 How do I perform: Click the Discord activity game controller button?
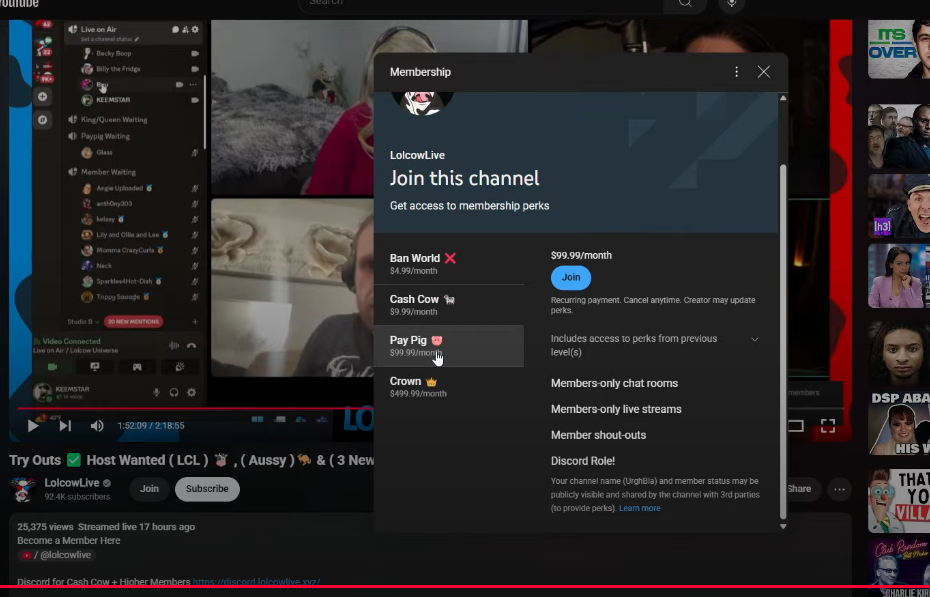137,367
